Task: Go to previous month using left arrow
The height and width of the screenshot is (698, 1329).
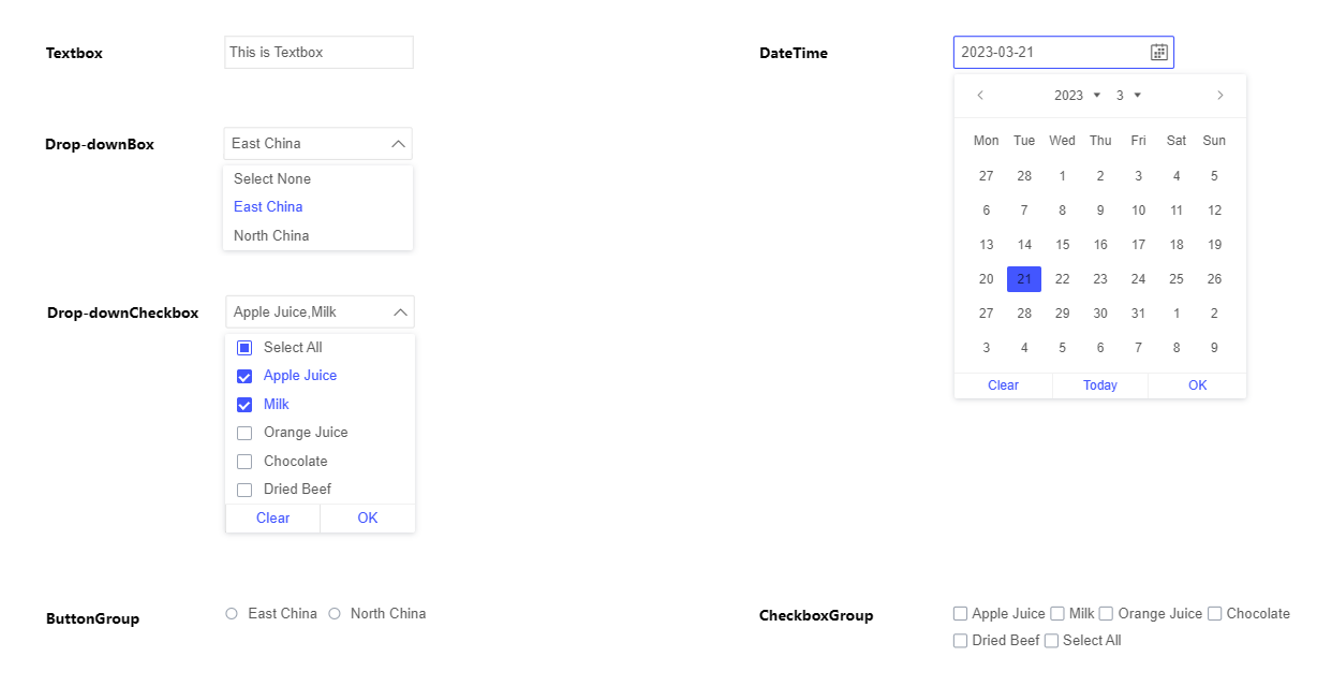Action: pyautogui.click(x=981, y=95)
